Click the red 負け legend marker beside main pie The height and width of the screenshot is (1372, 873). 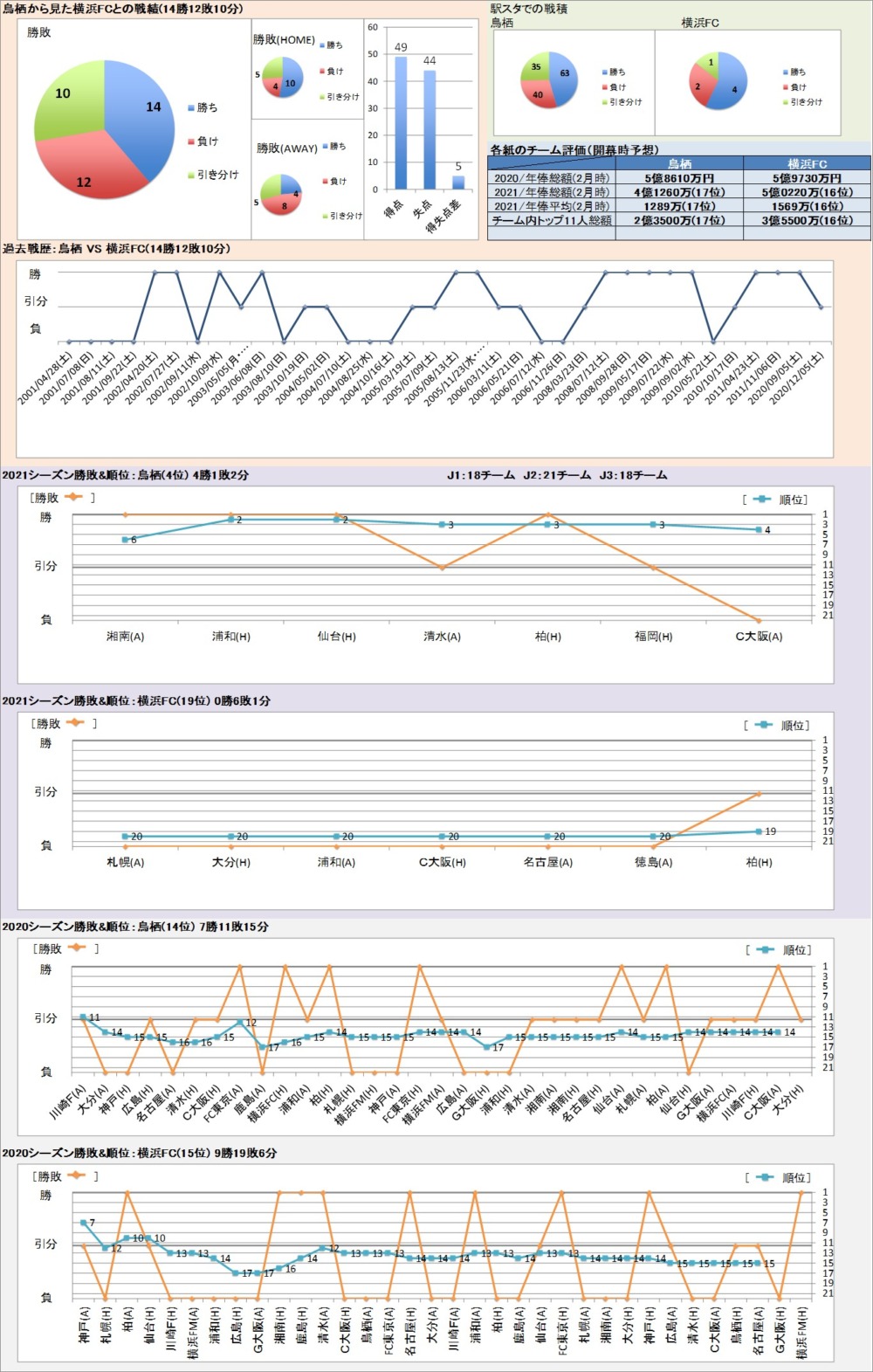[x=191, y=141]
